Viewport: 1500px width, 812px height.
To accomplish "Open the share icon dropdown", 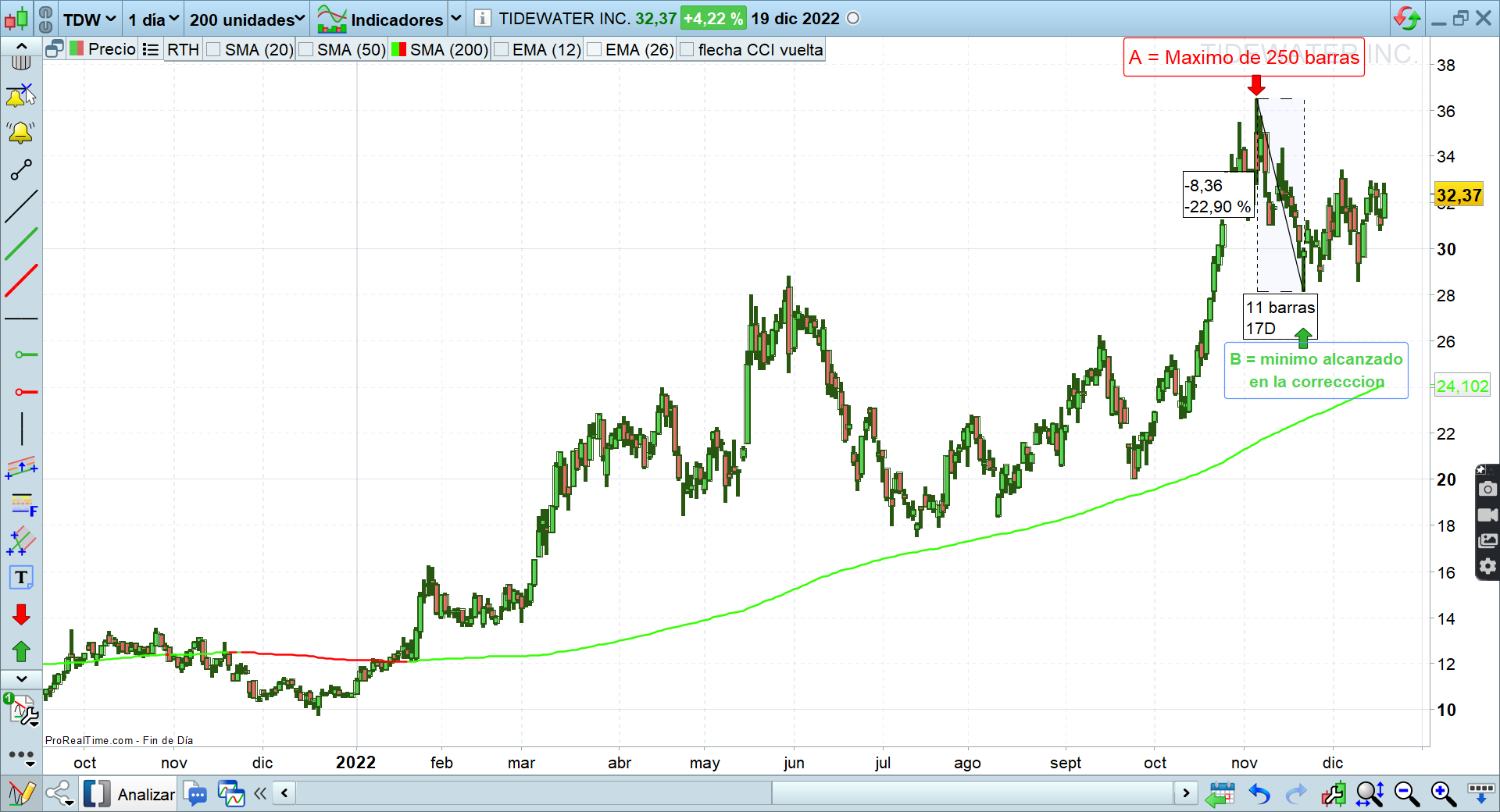I will coord(59,794).
